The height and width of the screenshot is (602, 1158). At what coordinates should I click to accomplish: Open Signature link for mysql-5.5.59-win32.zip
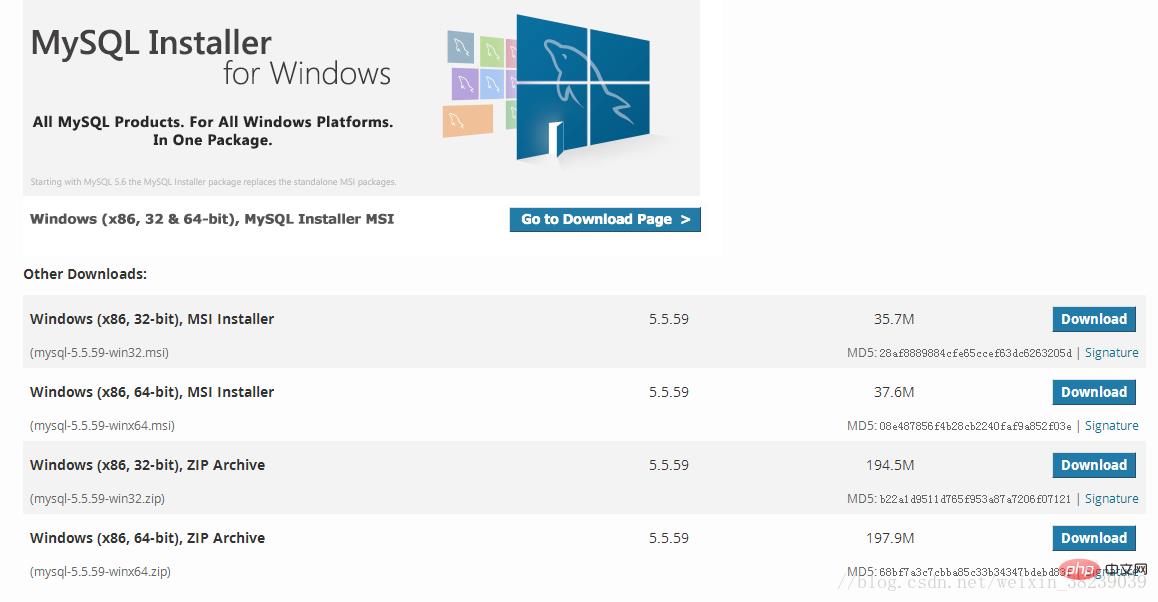coord(1111,499)
